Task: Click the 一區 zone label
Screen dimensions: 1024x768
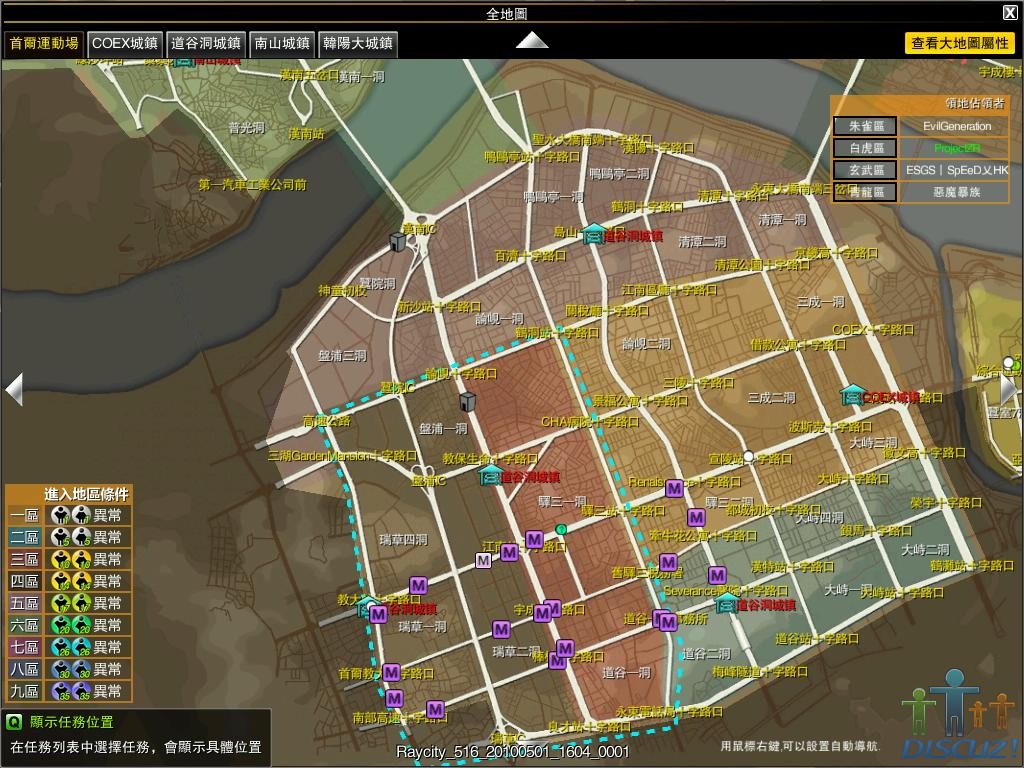Action: 25,515
